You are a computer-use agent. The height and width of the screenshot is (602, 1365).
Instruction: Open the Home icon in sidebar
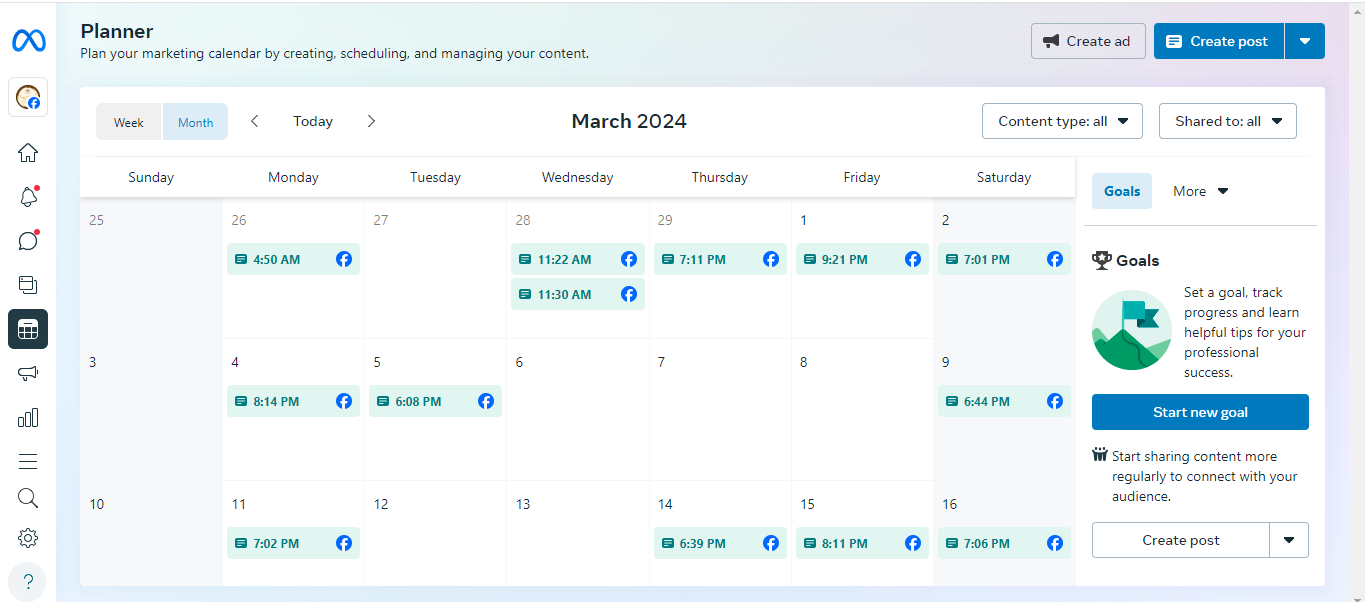pos(28,153)
